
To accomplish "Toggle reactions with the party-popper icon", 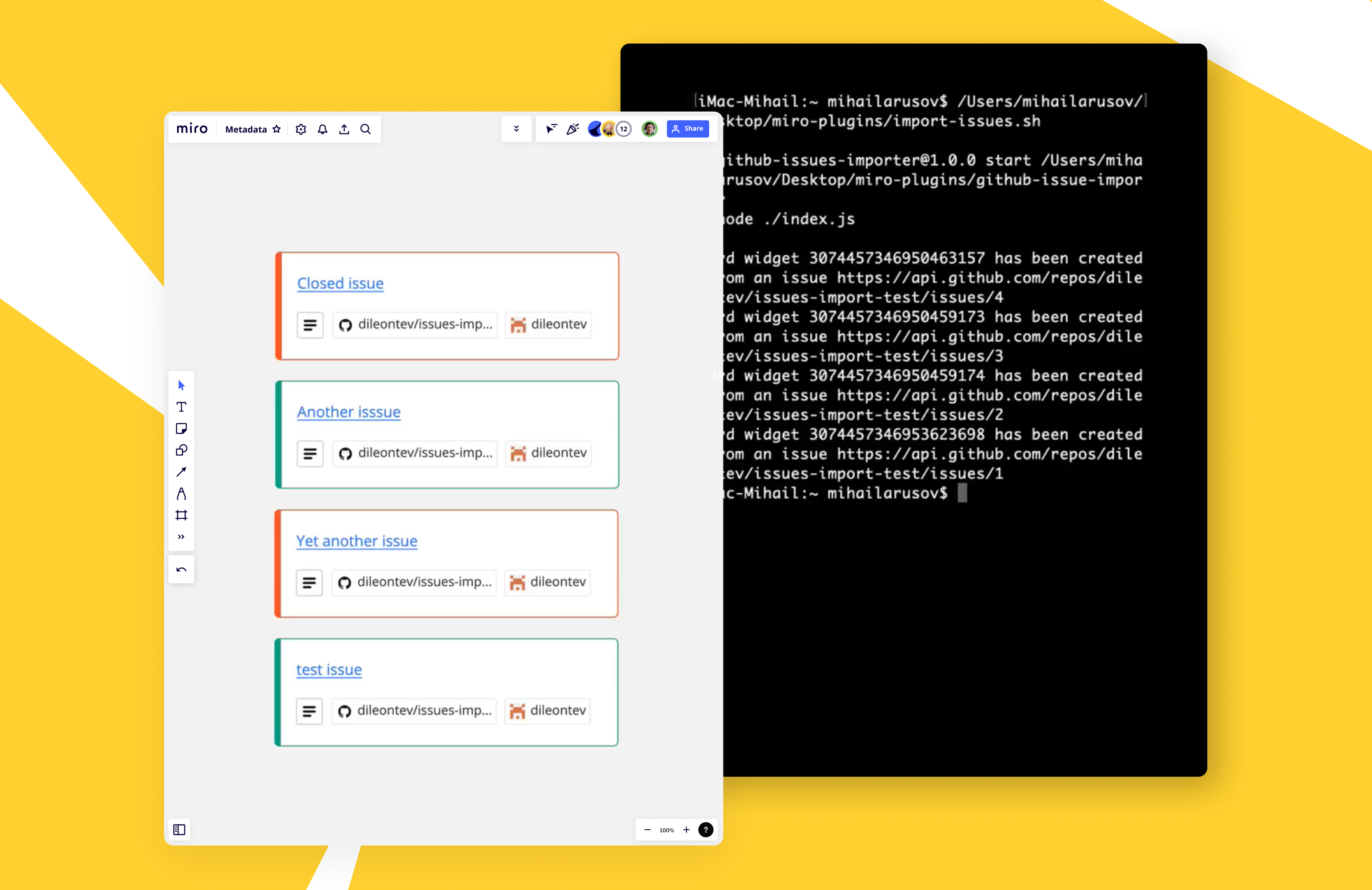I will coord(572,128).
